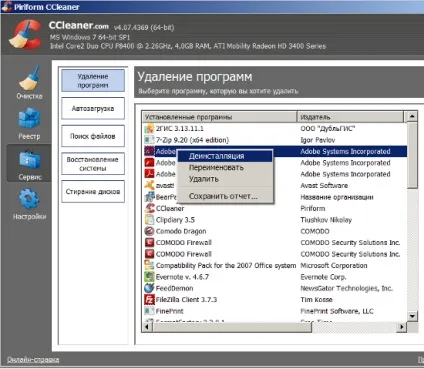The width and height of the screenshot is (424, 369).
Task: Click publisher Microsoft Corporation cell
Action: pyautogui.click(x=334, y=265)
